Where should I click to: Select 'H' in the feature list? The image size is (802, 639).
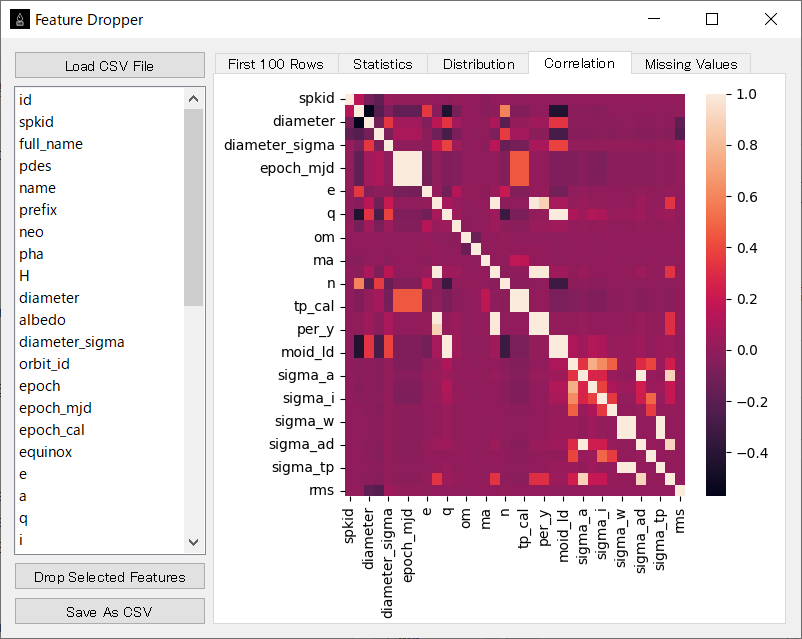pos(100,276)
